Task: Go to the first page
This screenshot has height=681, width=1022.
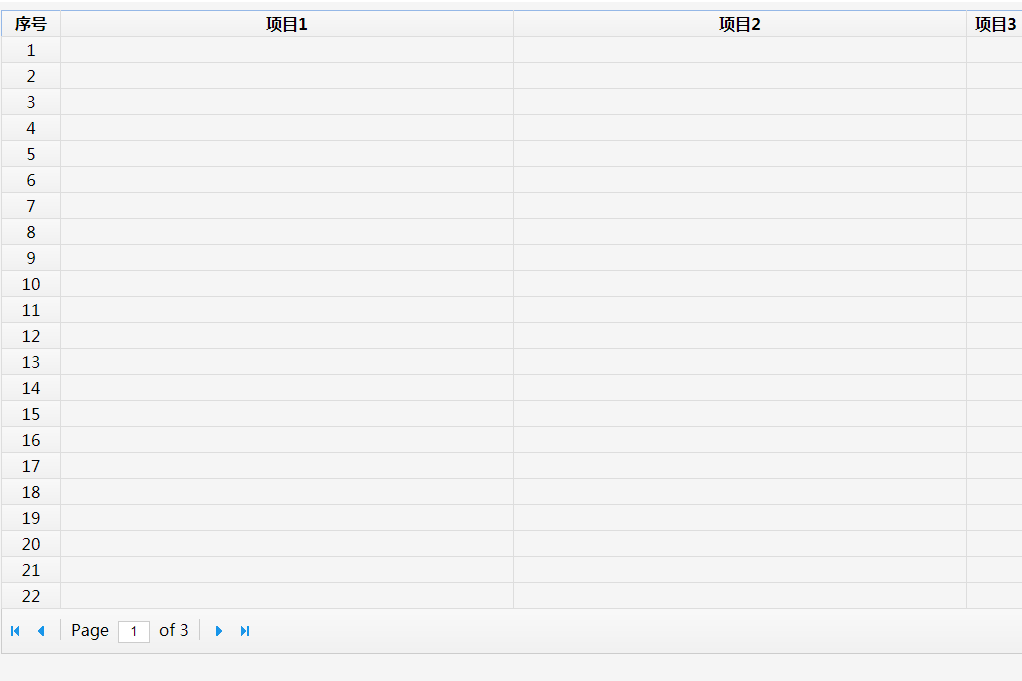Action: tap(15, 631)
